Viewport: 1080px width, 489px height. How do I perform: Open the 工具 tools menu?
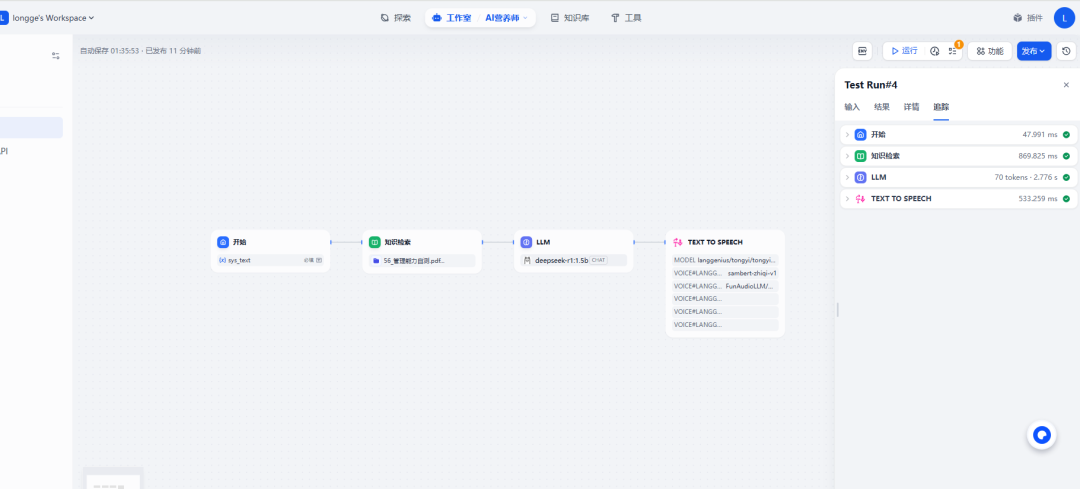(626, 18)
